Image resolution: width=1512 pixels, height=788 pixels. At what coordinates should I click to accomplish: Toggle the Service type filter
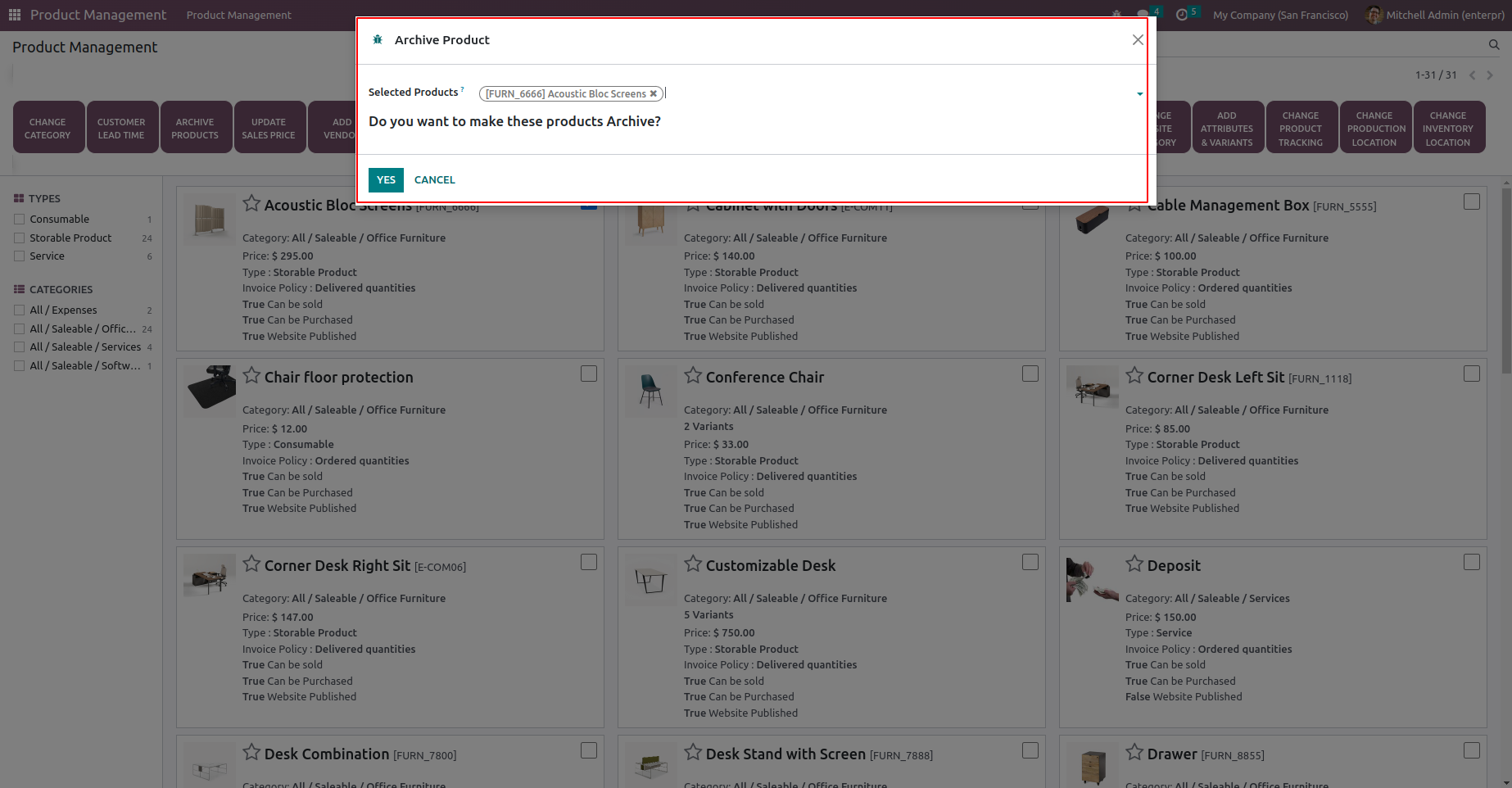point(19,256)
